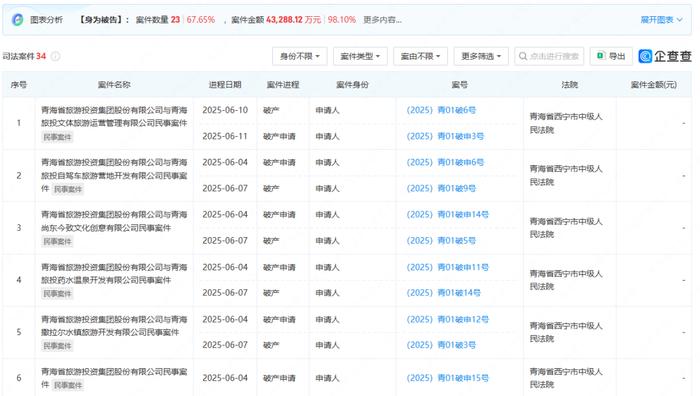The height and width of the screenshot is (396, 700).
Task: Open case link (2025)青01破14号
Action: pyautogui.click(x=443, y=293)
